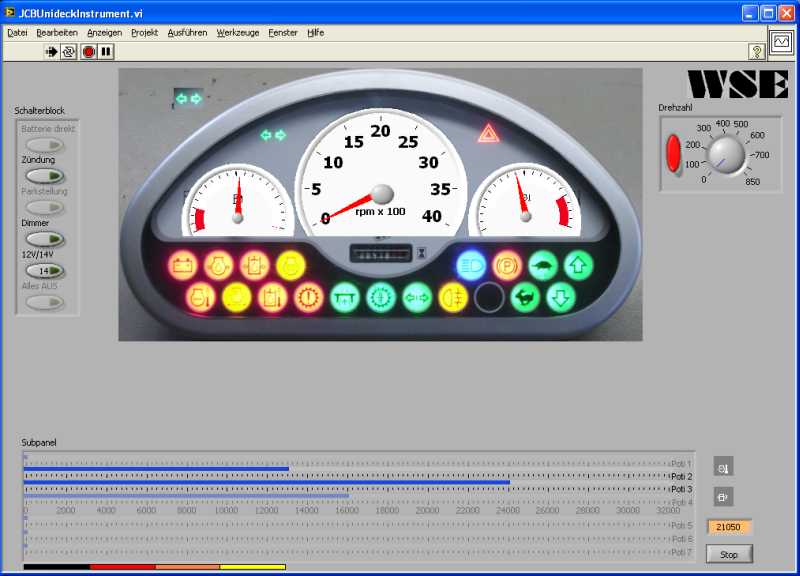Click the 'Schalterblock' label
This screenshot has height=576, width=800.
click(x=39, y=111)
